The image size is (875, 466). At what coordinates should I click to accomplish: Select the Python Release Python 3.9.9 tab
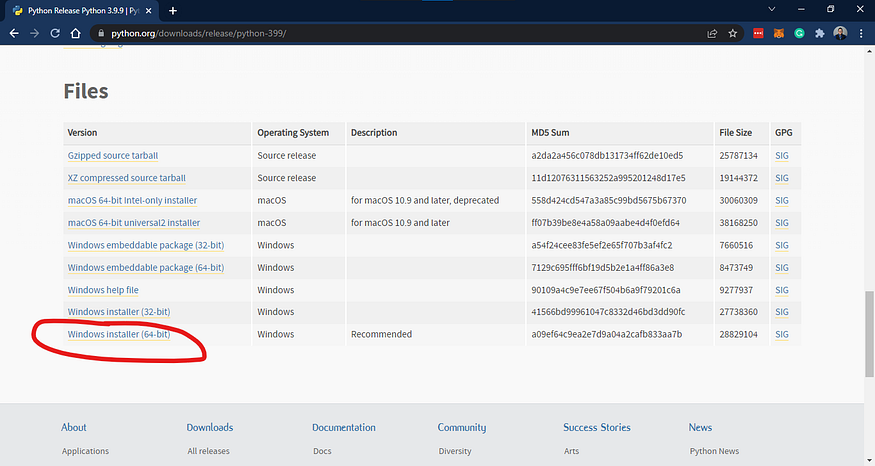(x=82, y=11)
